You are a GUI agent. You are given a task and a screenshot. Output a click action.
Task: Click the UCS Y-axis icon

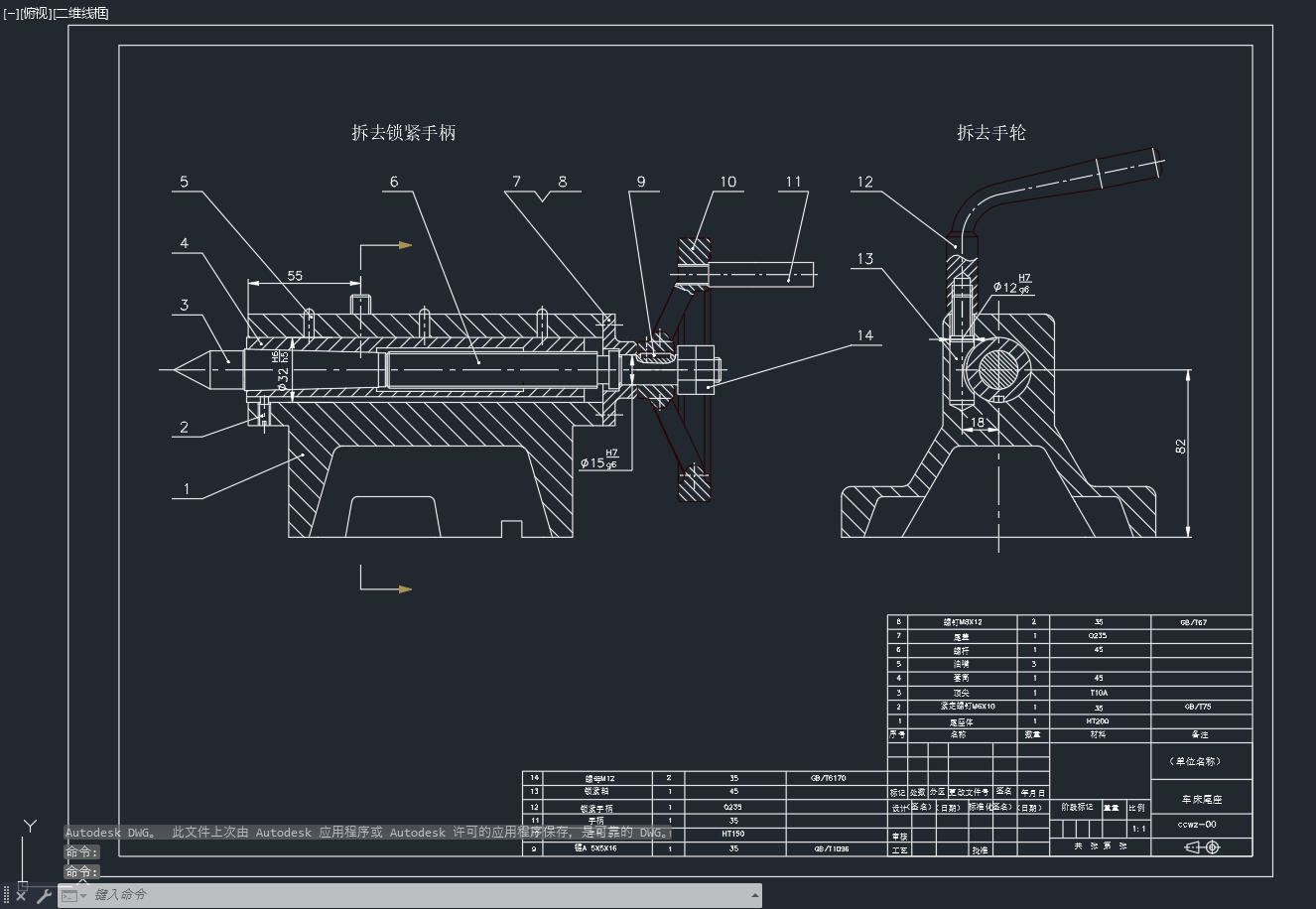(30, 826)
